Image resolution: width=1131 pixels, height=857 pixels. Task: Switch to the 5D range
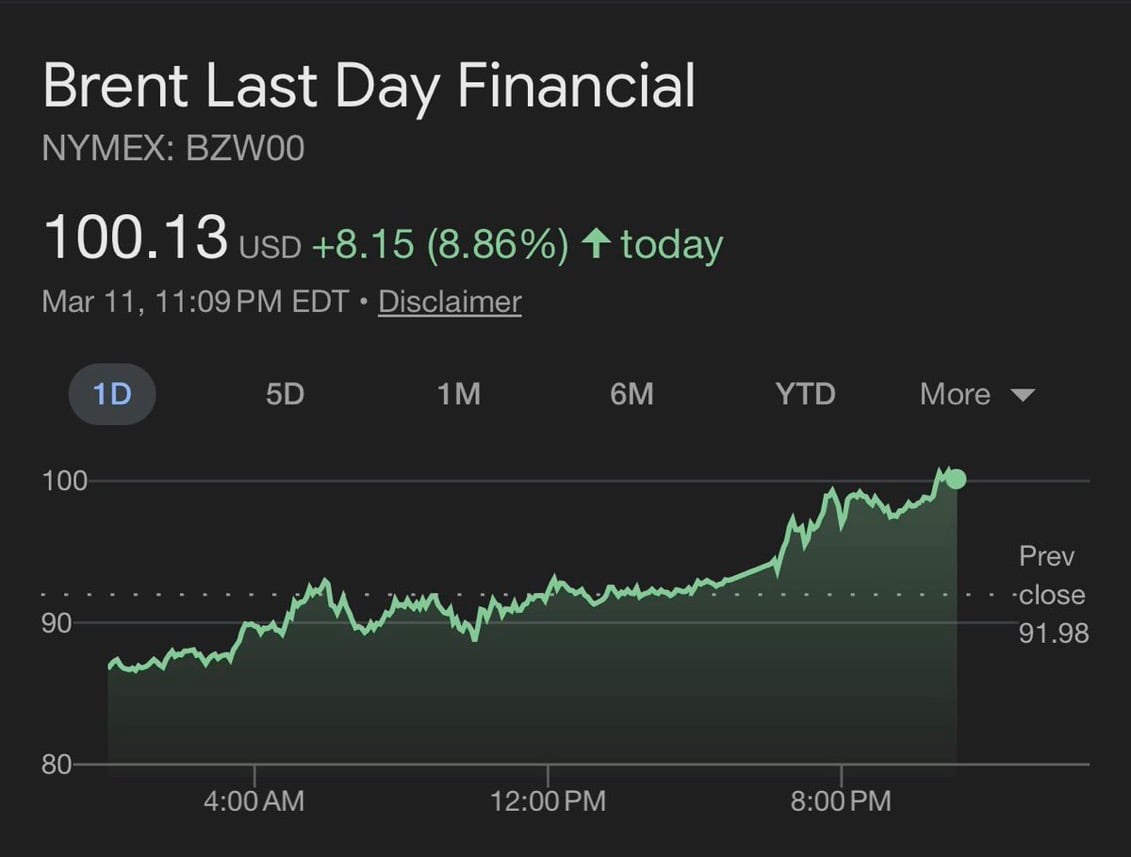click(x=284, y=394)
